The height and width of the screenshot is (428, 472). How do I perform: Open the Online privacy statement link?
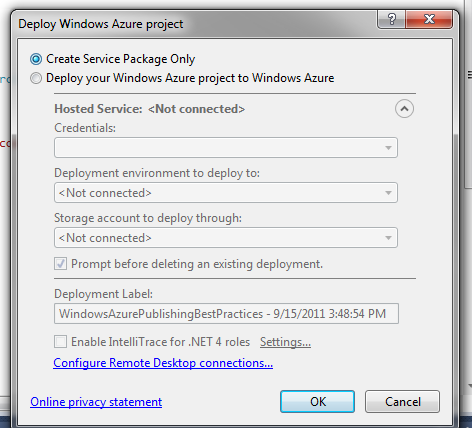point(96,402)
